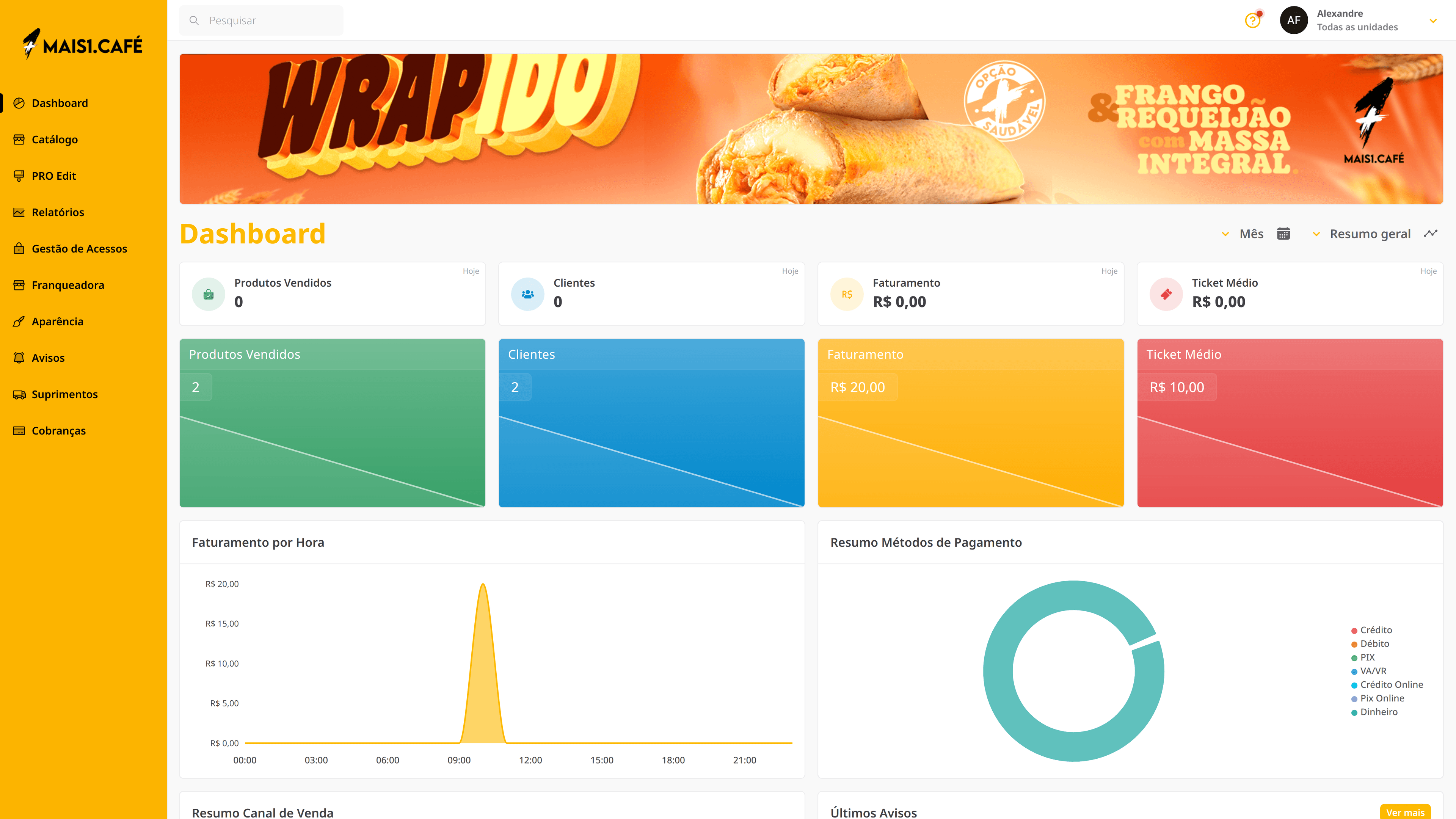Click the Faturamento R$ icon
Screen dimensions: 1456x819
coord(847,294)
